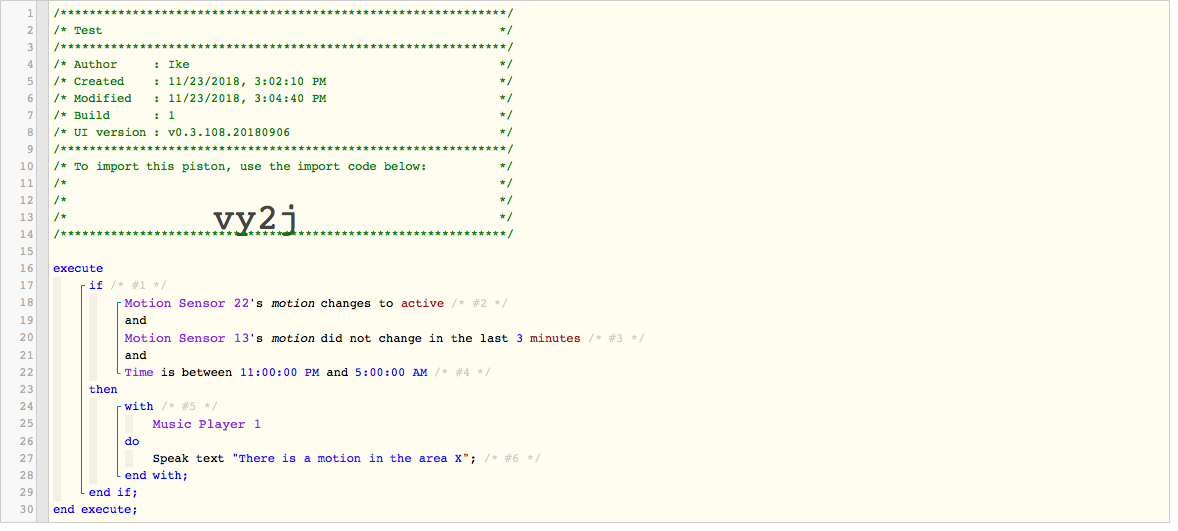Screen dimensions: 1178x531
Task: Click the 'Created' date comment on line 5
Action: pos(283,81)
